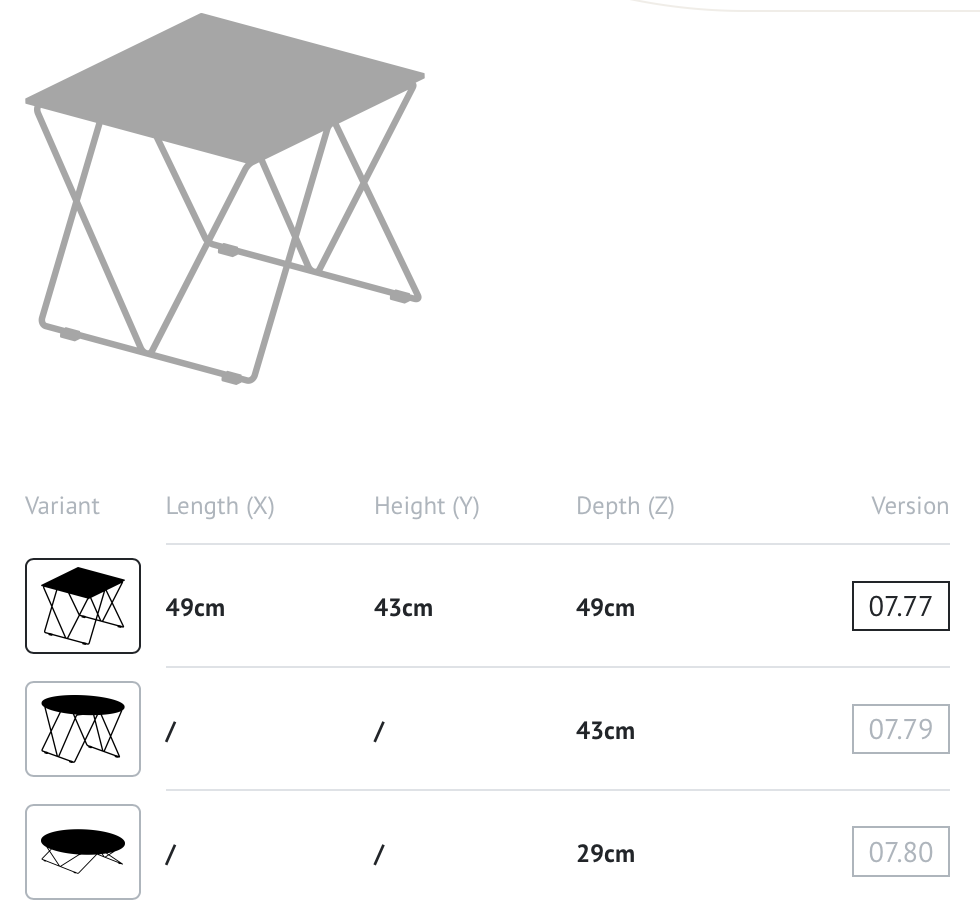Click the slash under Length for 07.79

pyautogui.click(x=171, y=732)
